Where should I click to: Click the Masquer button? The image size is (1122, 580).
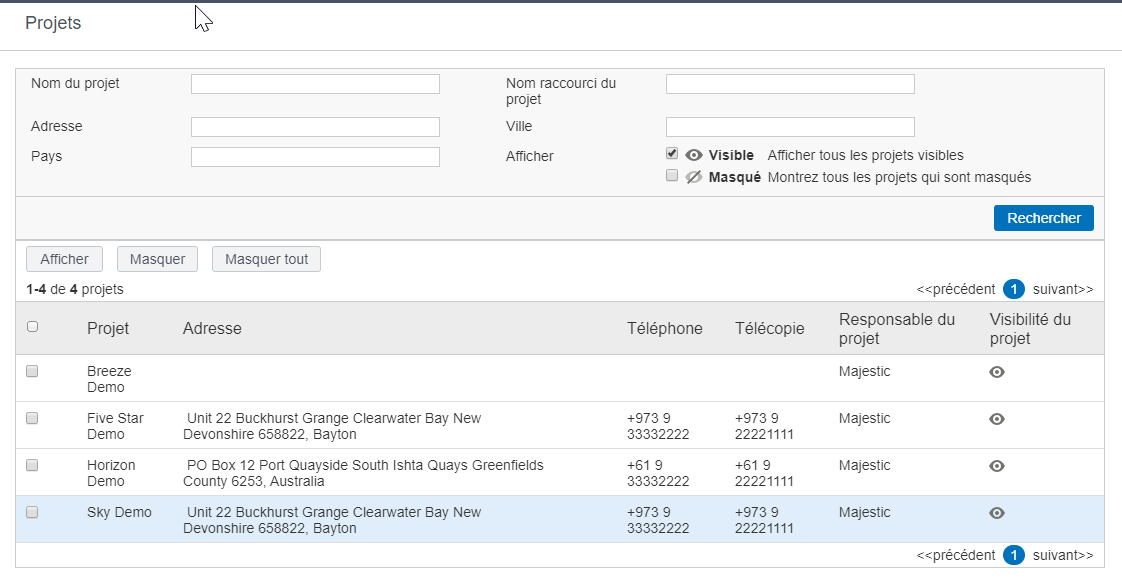157,259
